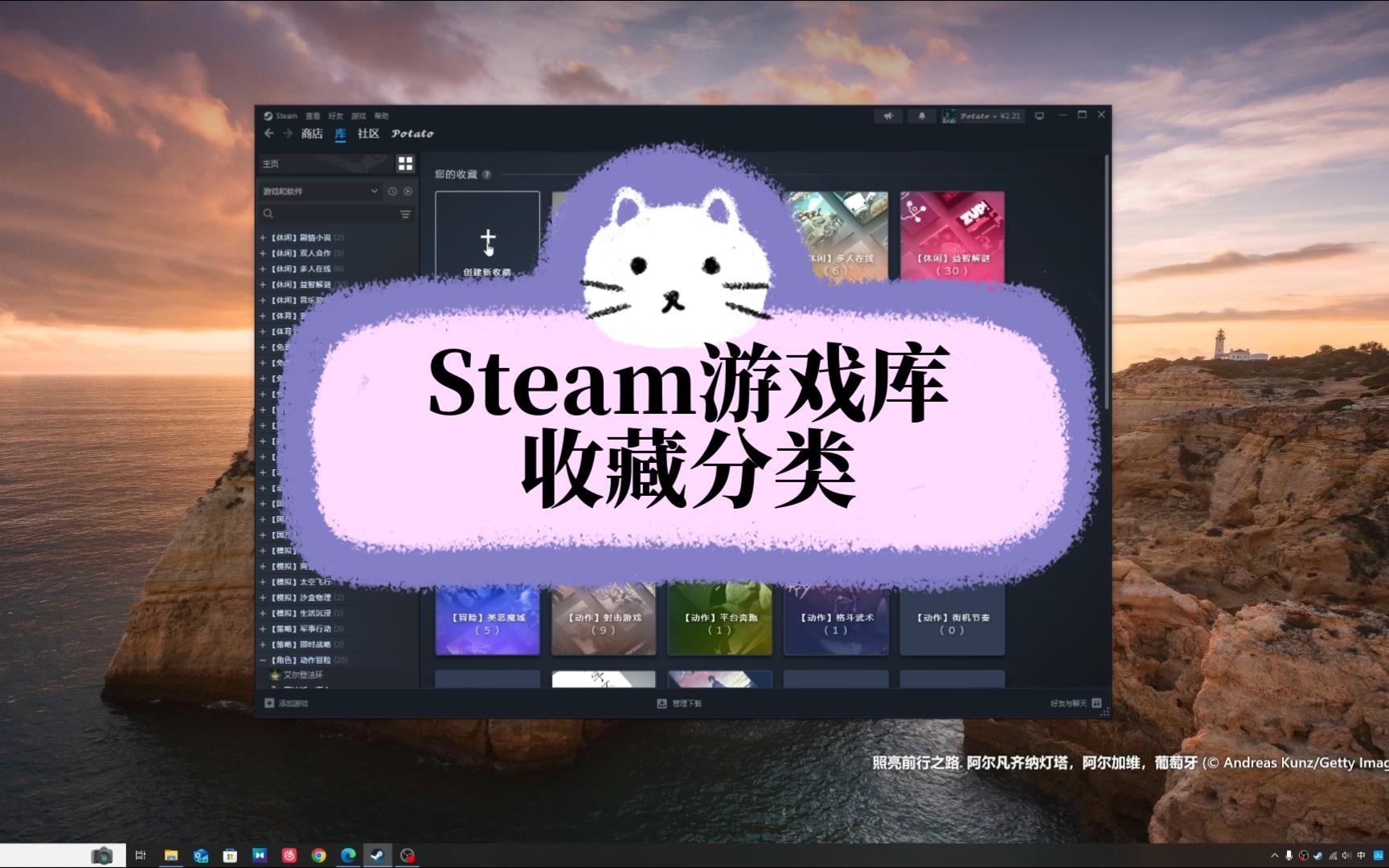1389x868 pixels.
Task: Expand 【休闲】双人合作 collection
Action: coord(263,253)
